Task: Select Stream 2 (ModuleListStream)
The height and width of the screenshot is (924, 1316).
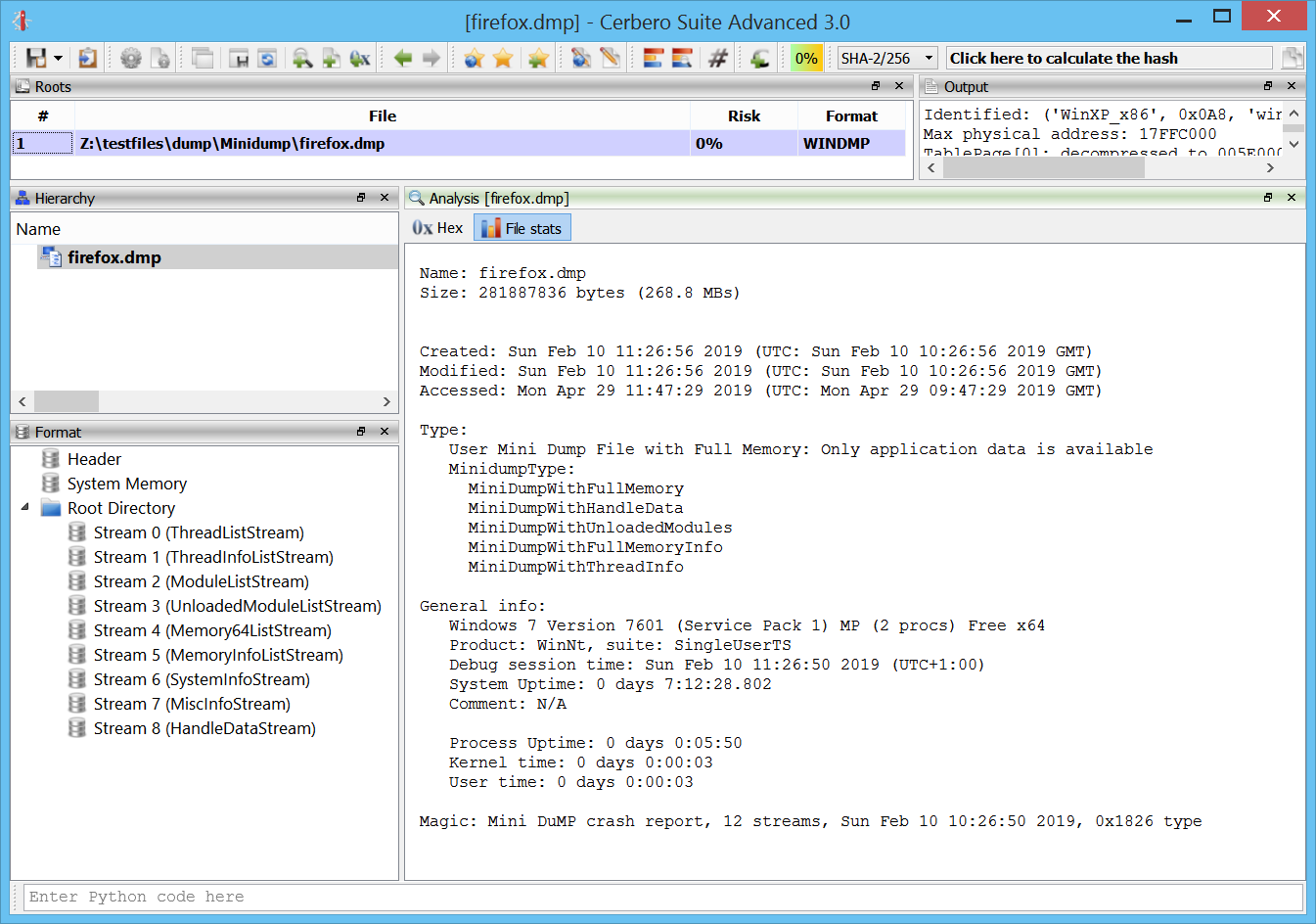Action: click(202, 581)
